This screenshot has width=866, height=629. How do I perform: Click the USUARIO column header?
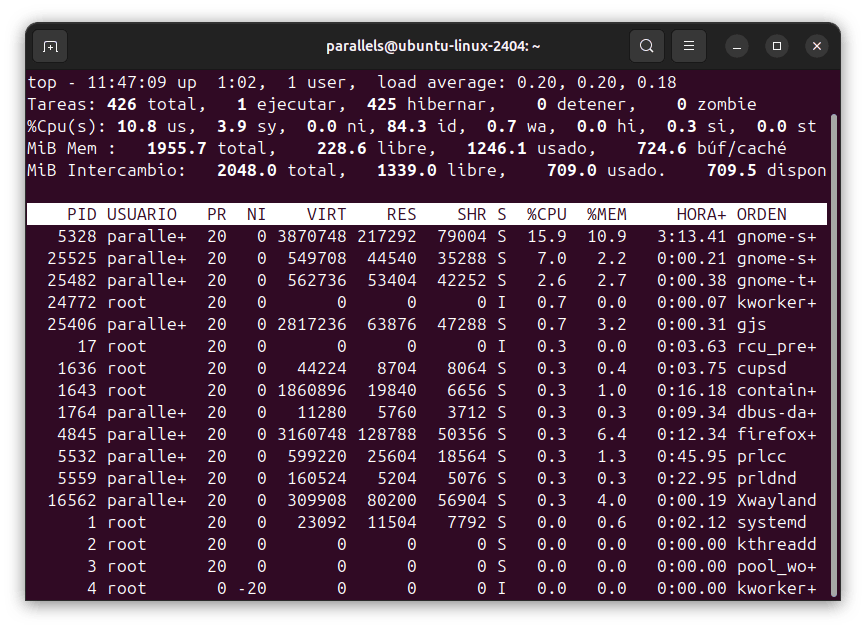142,214
